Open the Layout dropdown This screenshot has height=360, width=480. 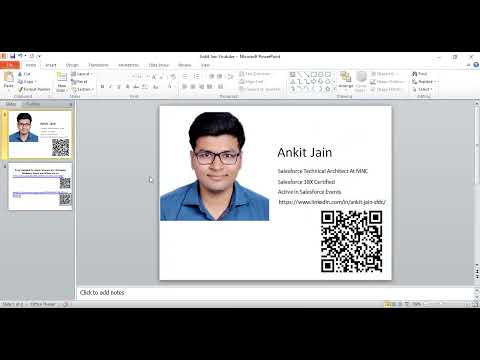point(82,74)
